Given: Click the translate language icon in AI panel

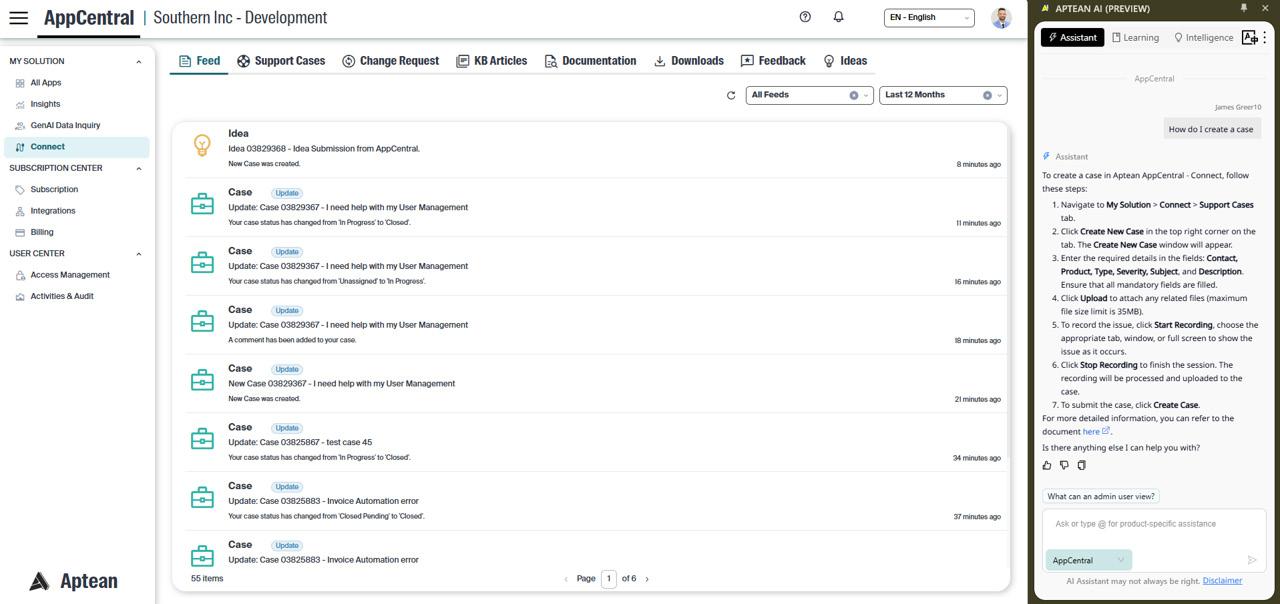Looking at the screenshot, I should pyautogui.click(x=1249, y=37).
